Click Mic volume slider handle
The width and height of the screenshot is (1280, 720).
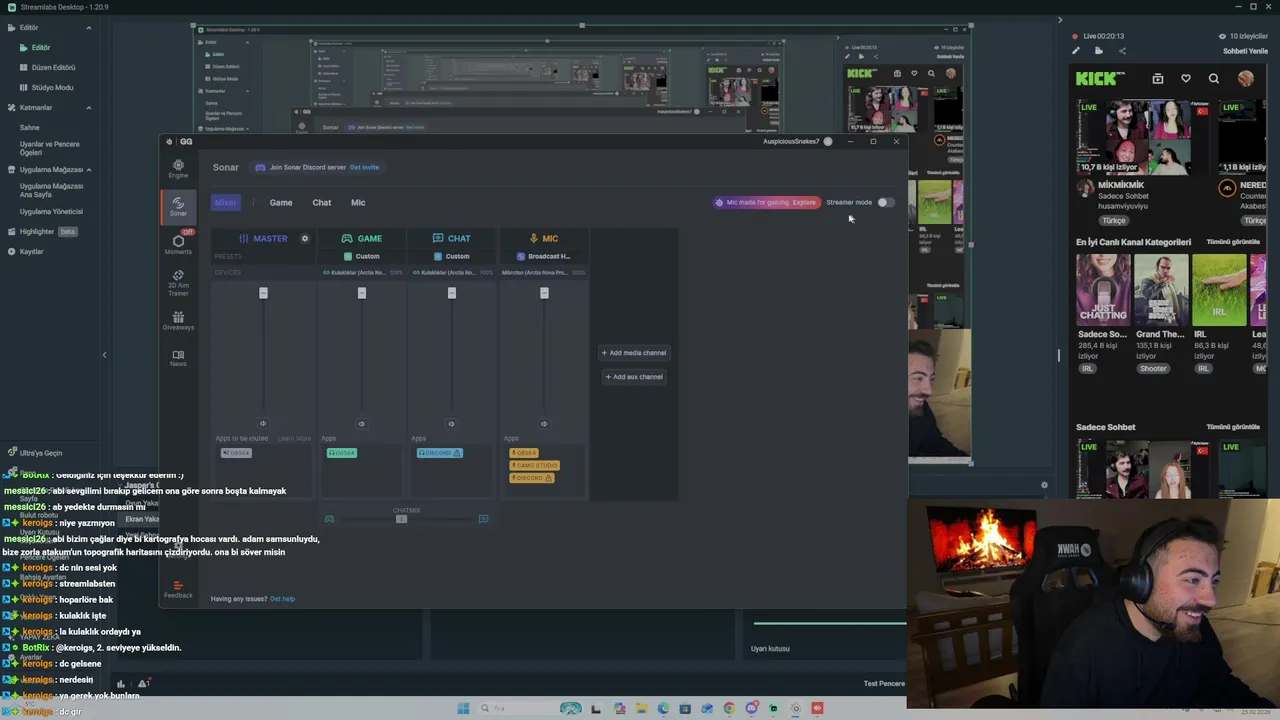click(x=544, y=293)
